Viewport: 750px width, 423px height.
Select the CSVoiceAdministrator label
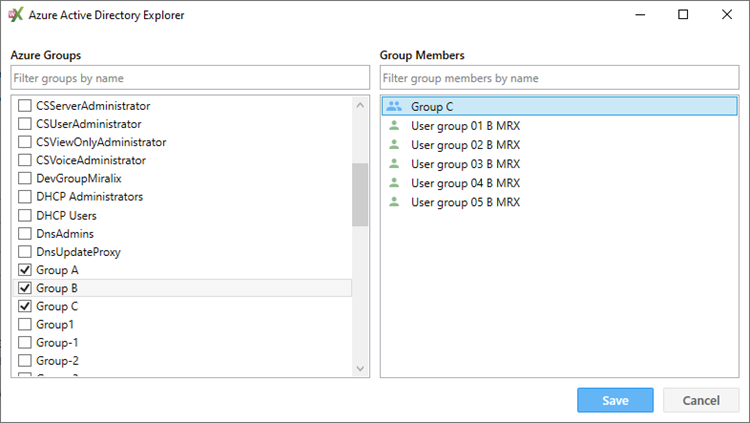pyautogui.click(x=91, y=160)
